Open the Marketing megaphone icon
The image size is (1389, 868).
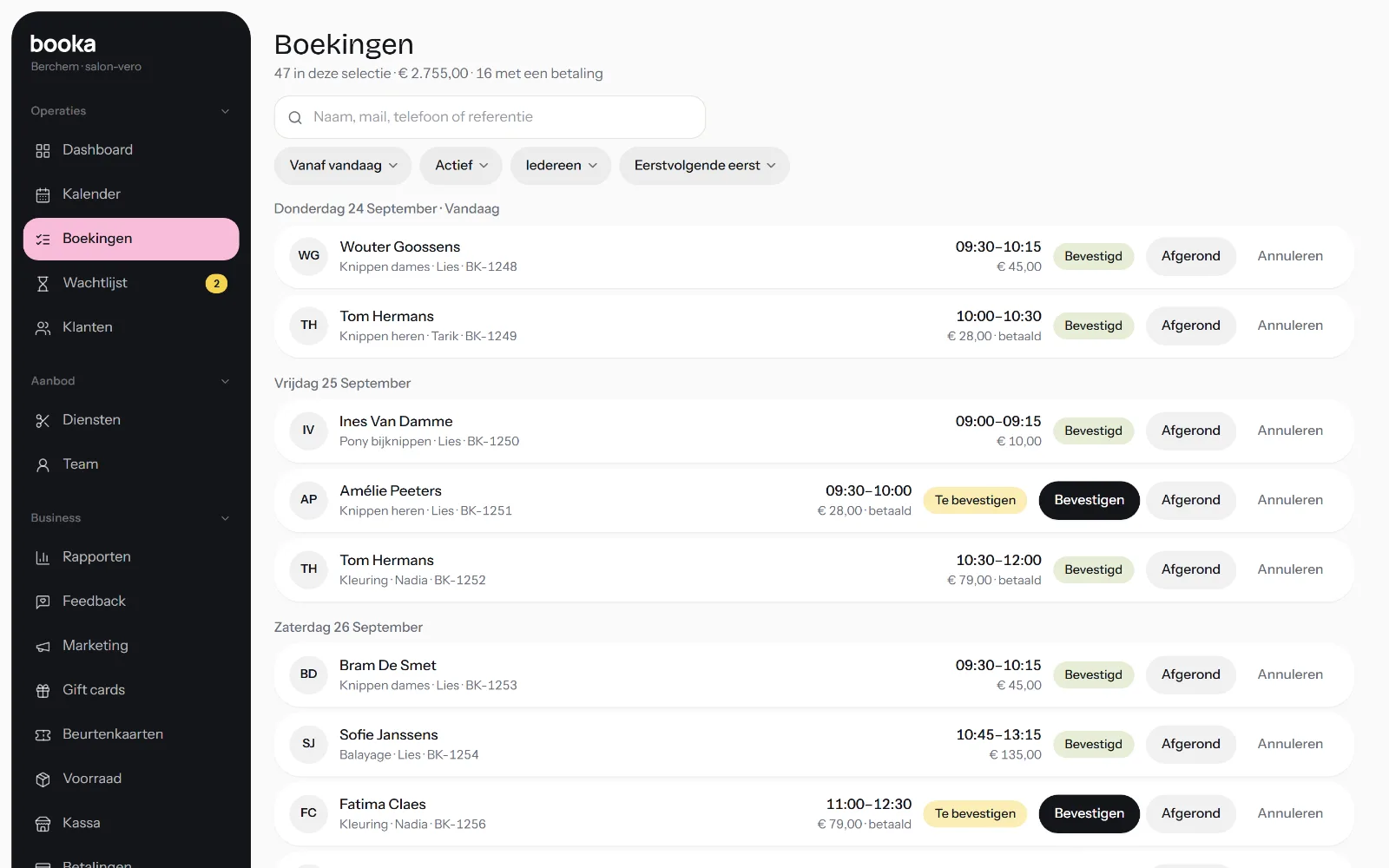tap(43, 646)
